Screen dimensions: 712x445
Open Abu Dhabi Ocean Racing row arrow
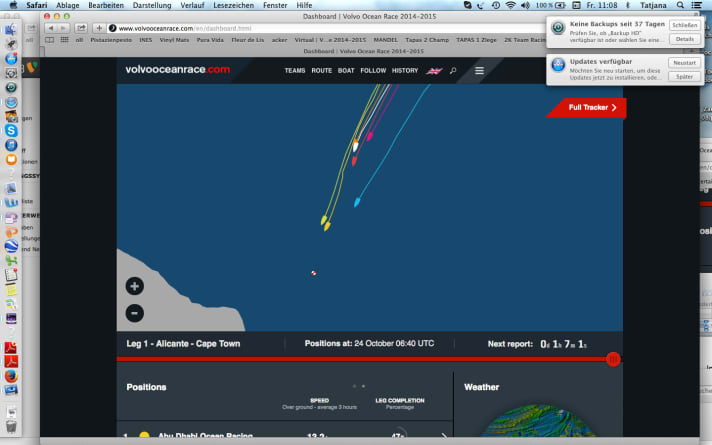coord(444,436)
